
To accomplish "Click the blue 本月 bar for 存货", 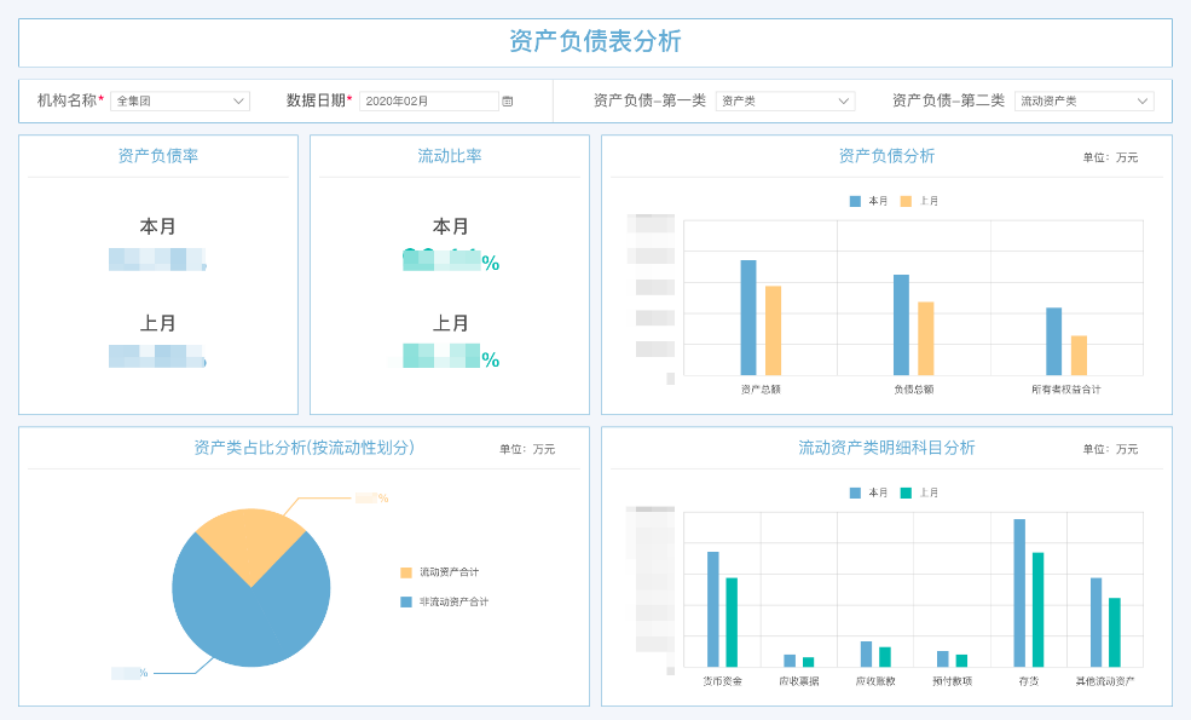I will 1019,592.
